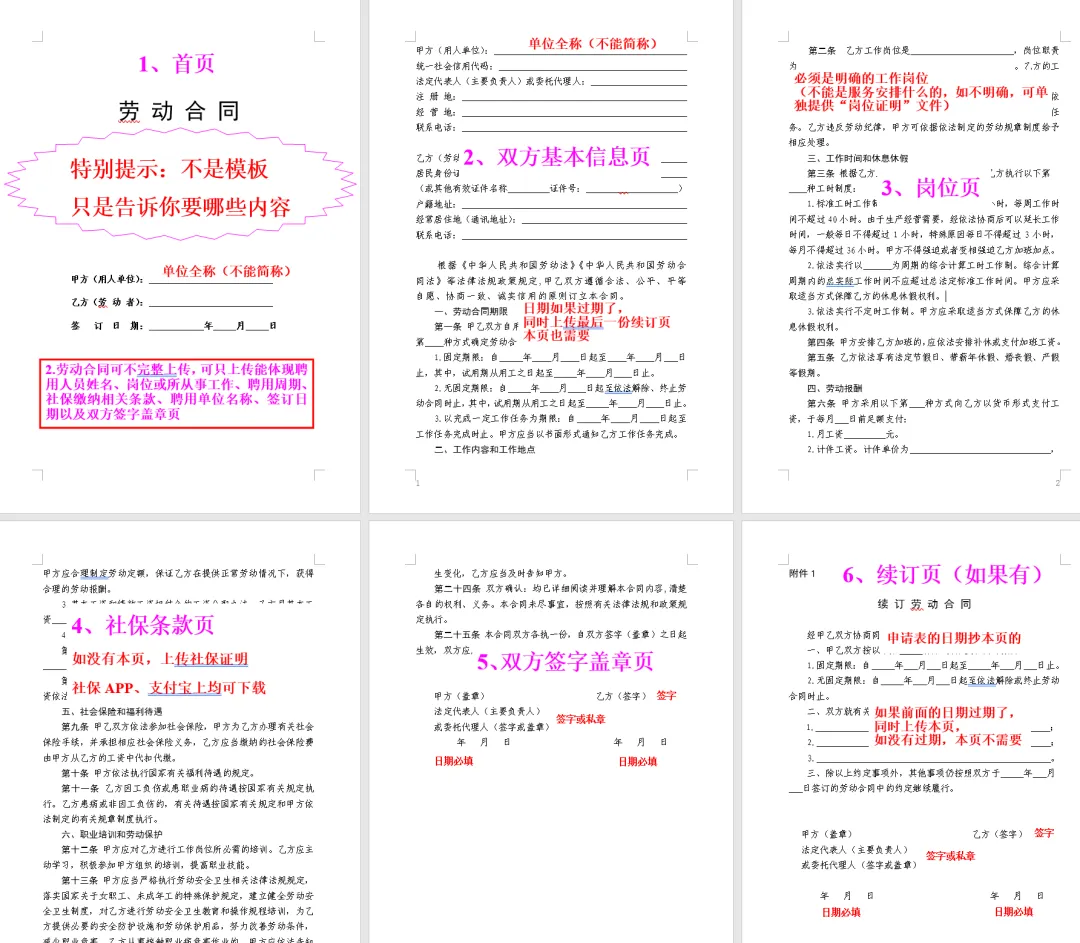Click the "第二条 乙方工作岗位是" line
This screenshot has width=1080, height=943.
pos(933,50)
